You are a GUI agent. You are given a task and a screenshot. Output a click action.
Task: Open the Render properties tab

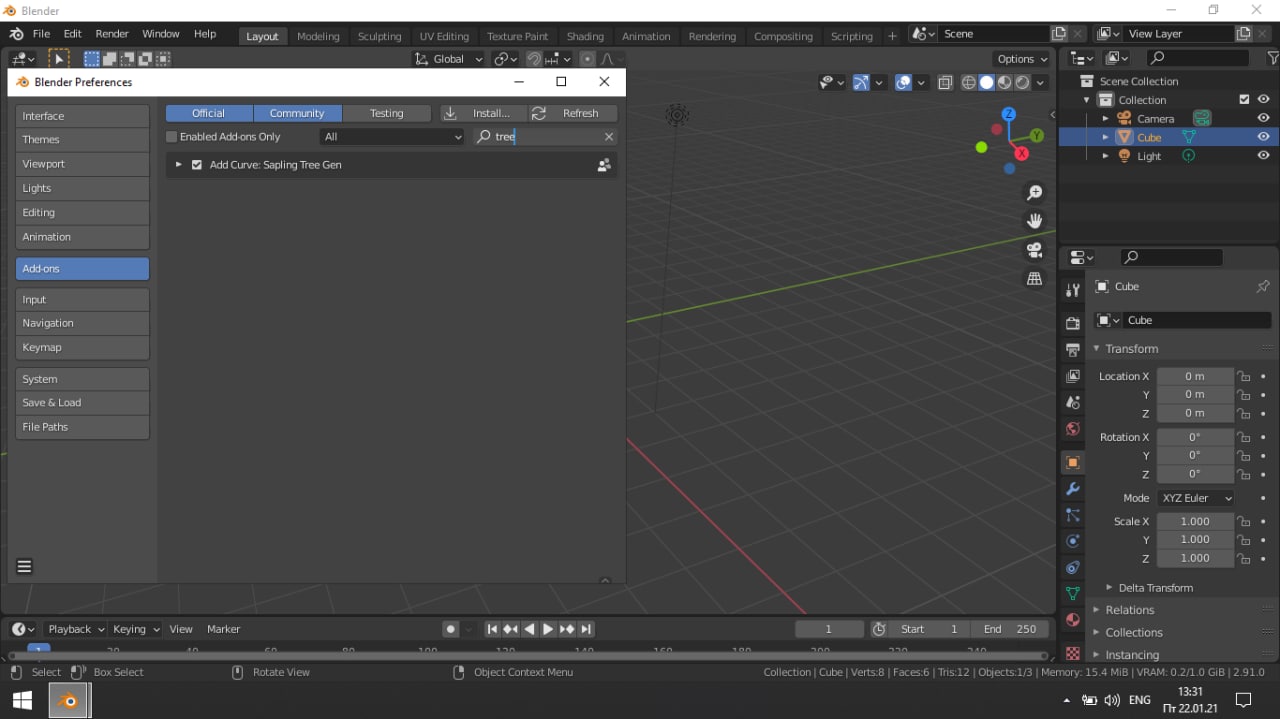(1072, 324)
